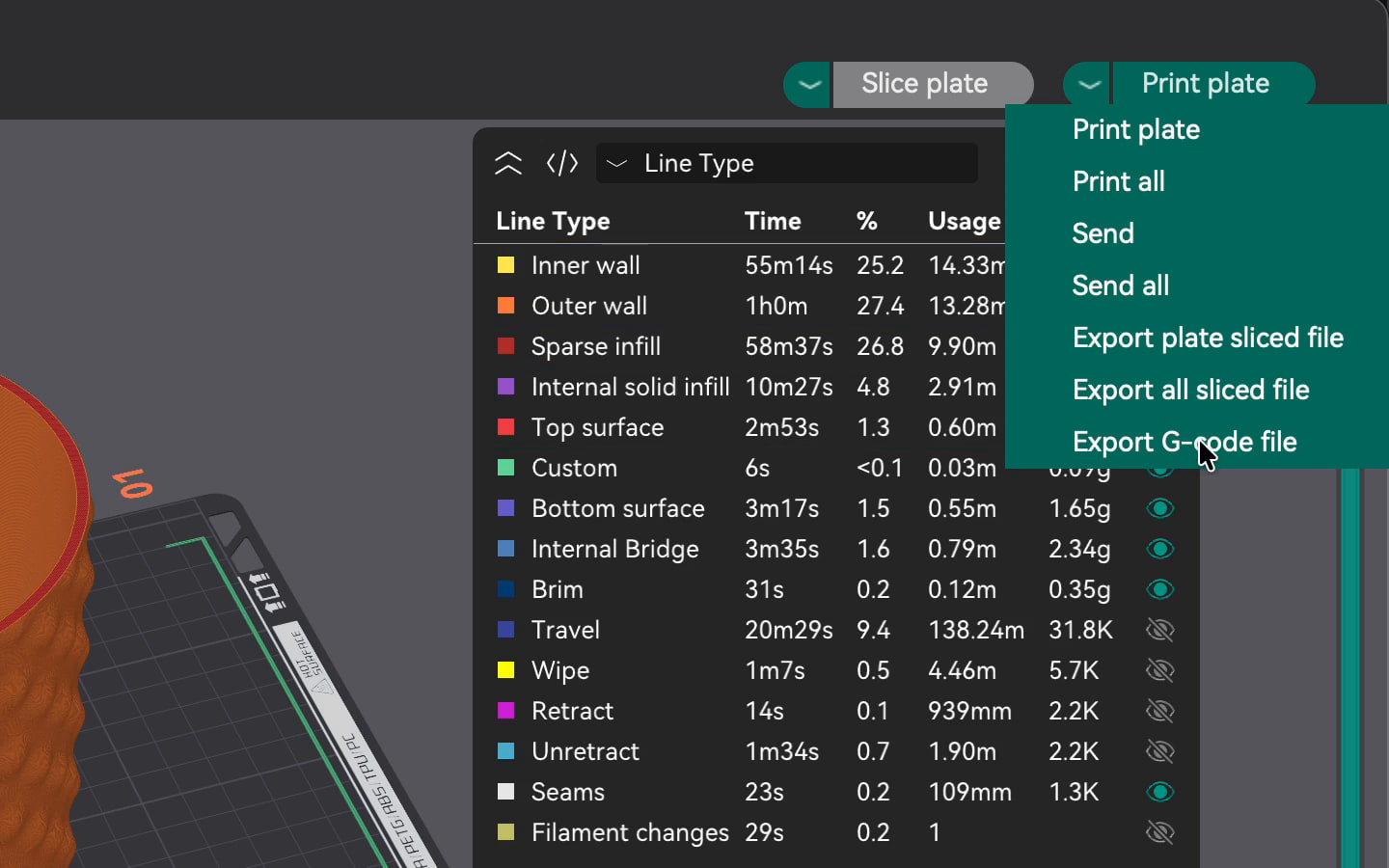Click the plate number 01 label
The height and width of the screenshot is (868, 1389).
pyautogui.click(x=132, y=483)
